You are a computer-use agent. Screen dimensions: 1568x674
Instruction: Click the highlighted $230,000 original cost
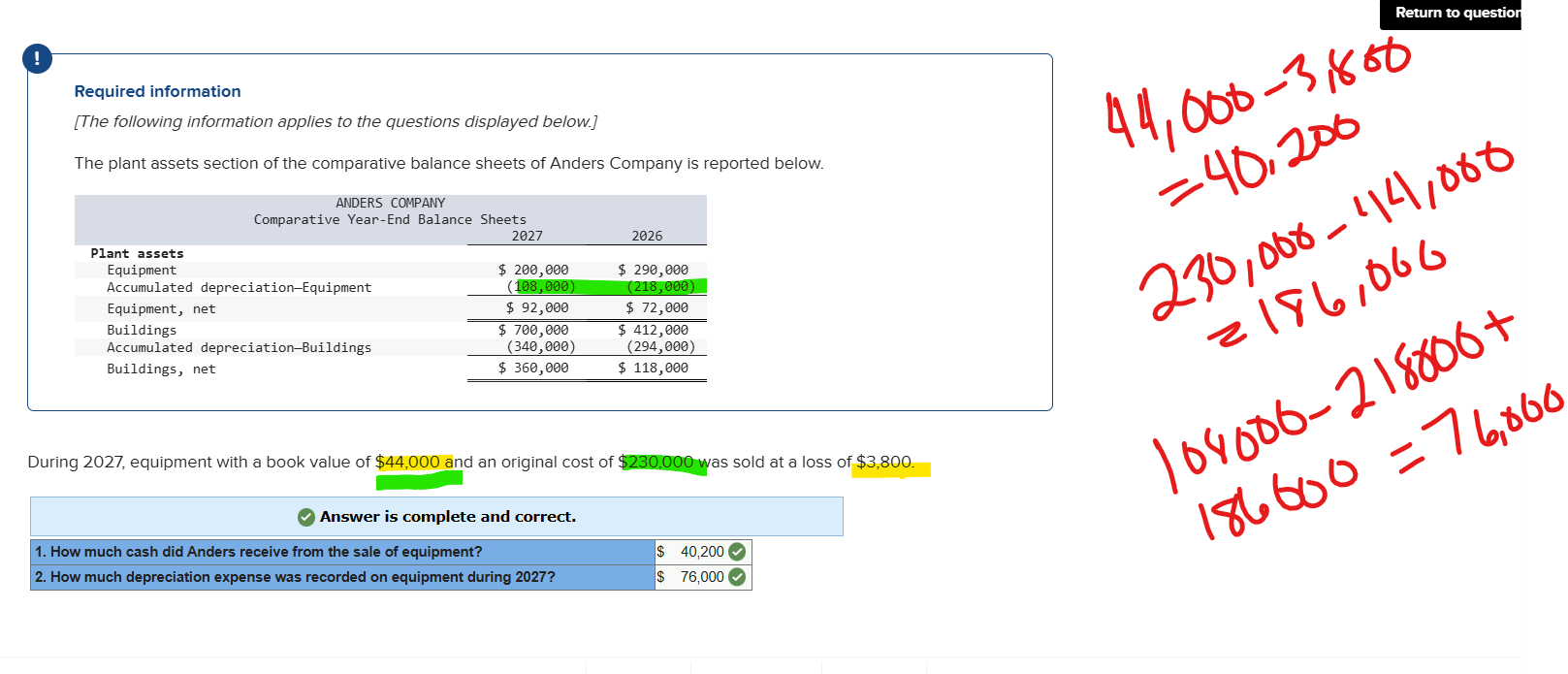(x=656, y=463)
